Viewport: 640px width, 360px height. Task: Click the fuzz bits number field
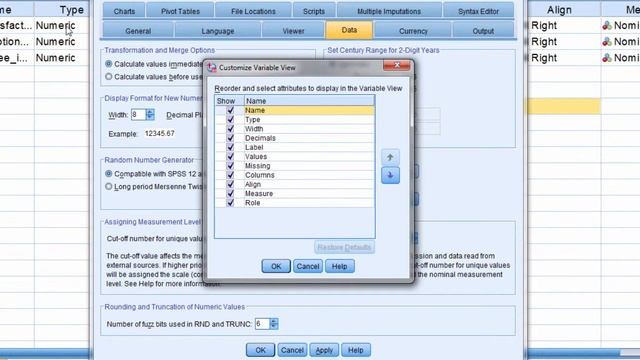coord(262,324)
